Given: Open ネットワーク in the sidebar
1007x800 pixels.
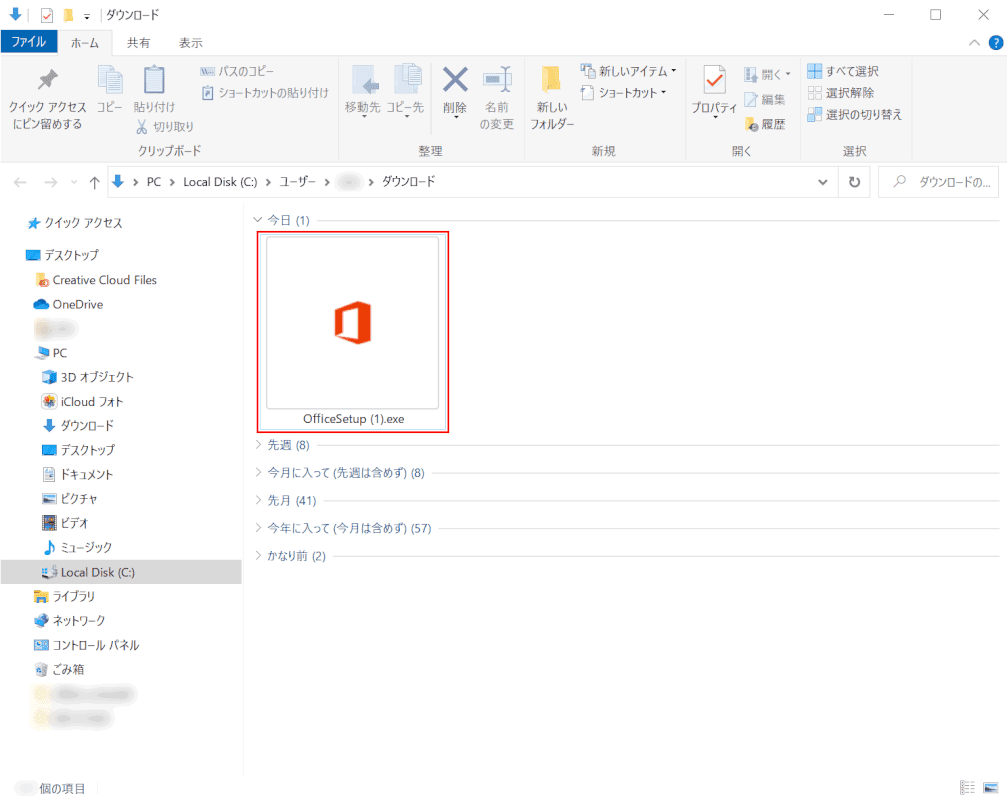Looking at the screenshot, I should point(69,621).
